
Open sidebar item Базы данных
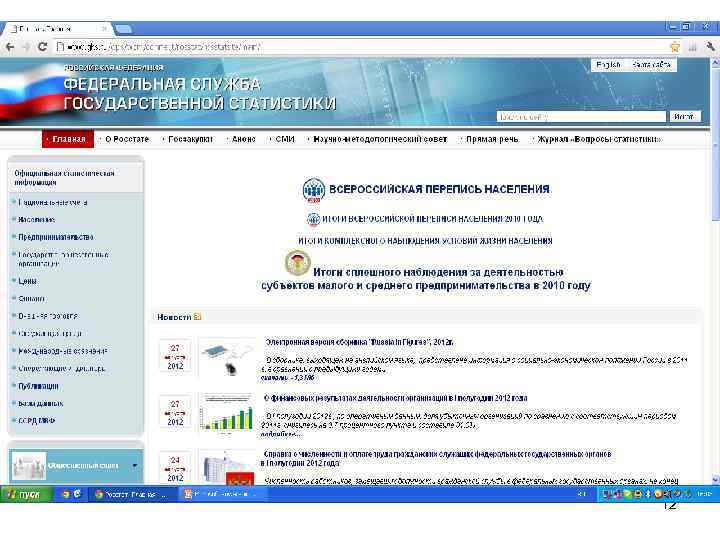click(40, 404)
